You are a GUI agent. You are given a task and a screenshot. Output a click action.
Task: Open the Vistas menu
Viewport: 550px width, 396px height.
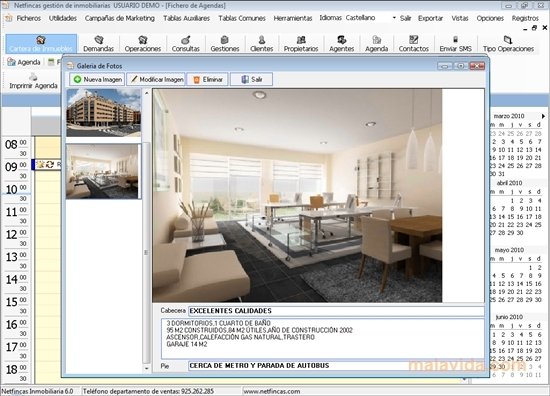click(460, 18)
